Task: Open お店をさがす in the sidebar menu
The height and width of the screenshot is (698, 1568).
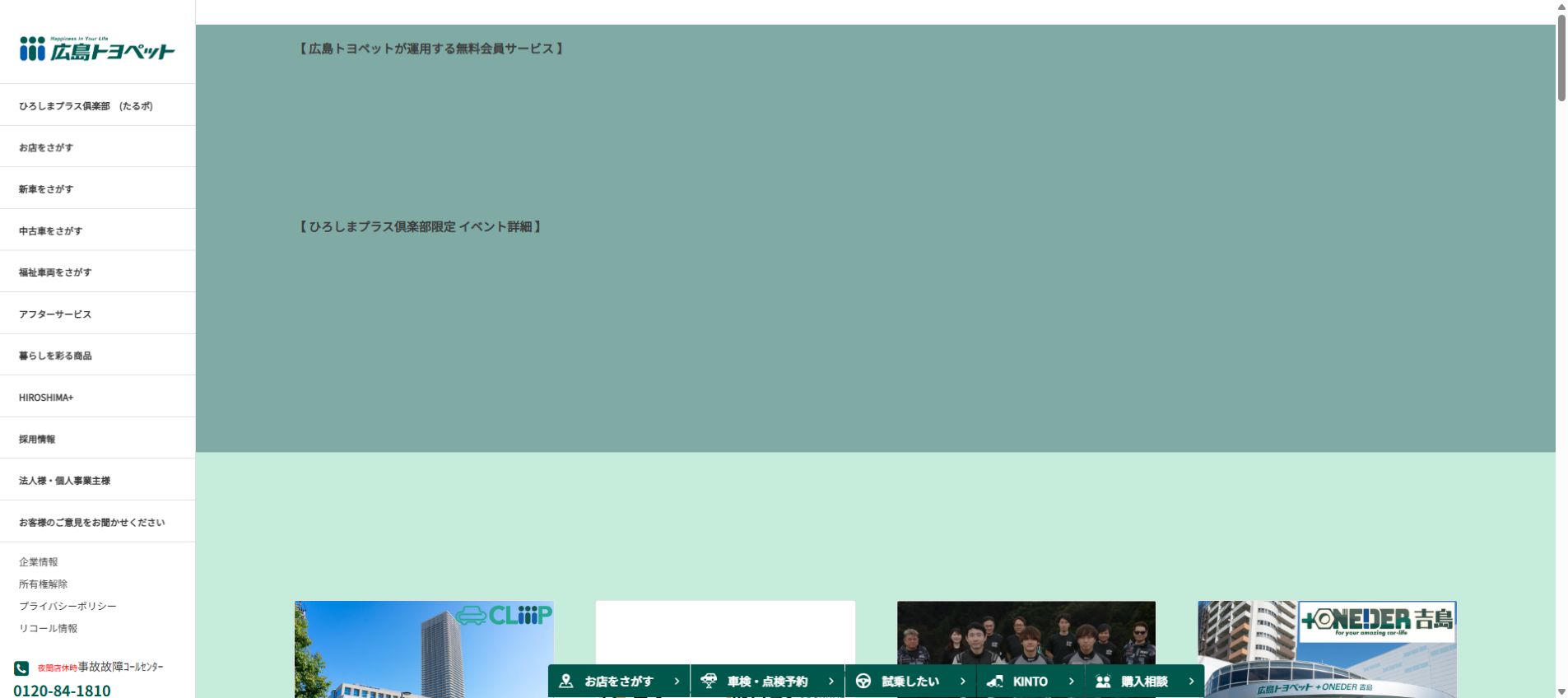Action: 97,147
